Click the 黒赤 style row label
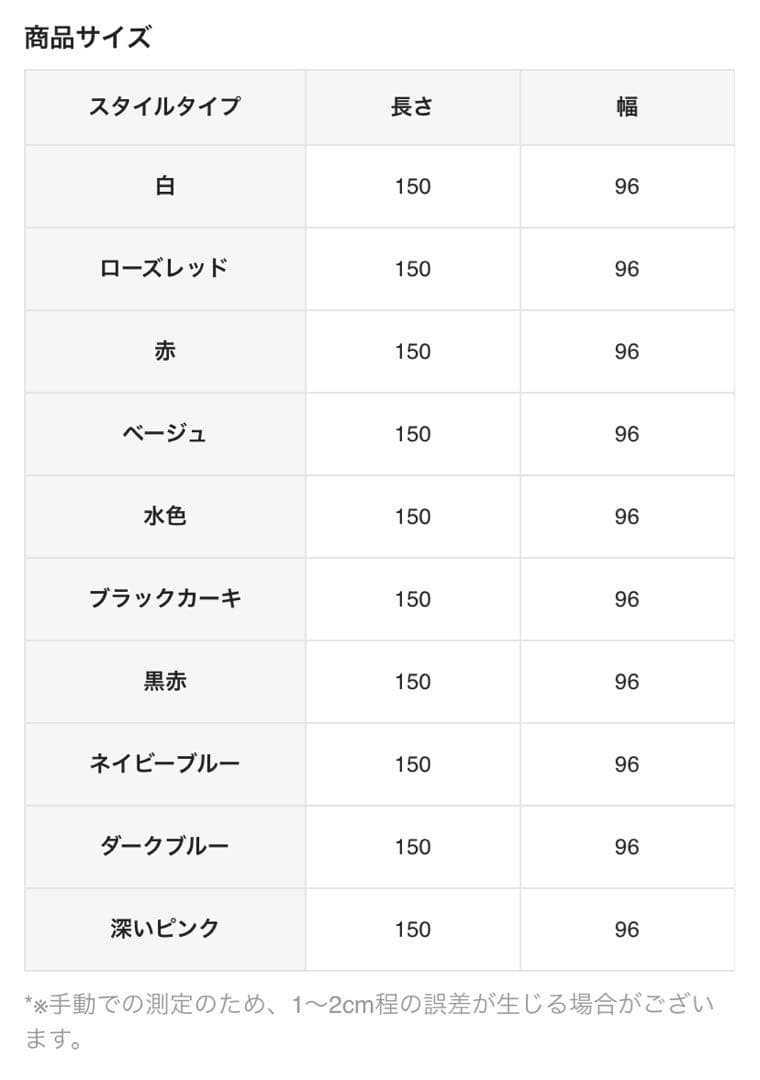This screenshot has width=760, height=1080. point(165,681)
